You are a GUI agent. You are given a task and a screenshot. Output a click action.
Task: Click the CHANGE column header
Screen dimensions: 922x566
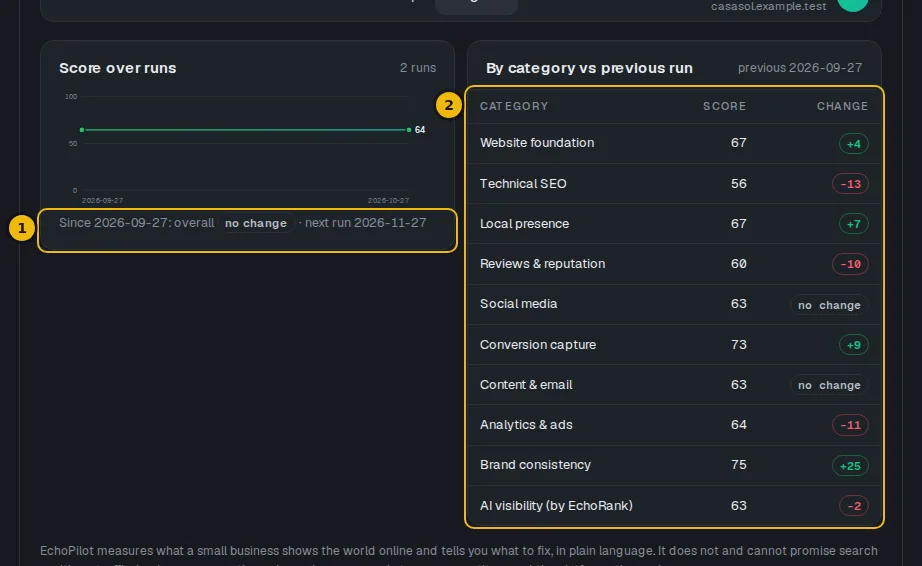842,106
